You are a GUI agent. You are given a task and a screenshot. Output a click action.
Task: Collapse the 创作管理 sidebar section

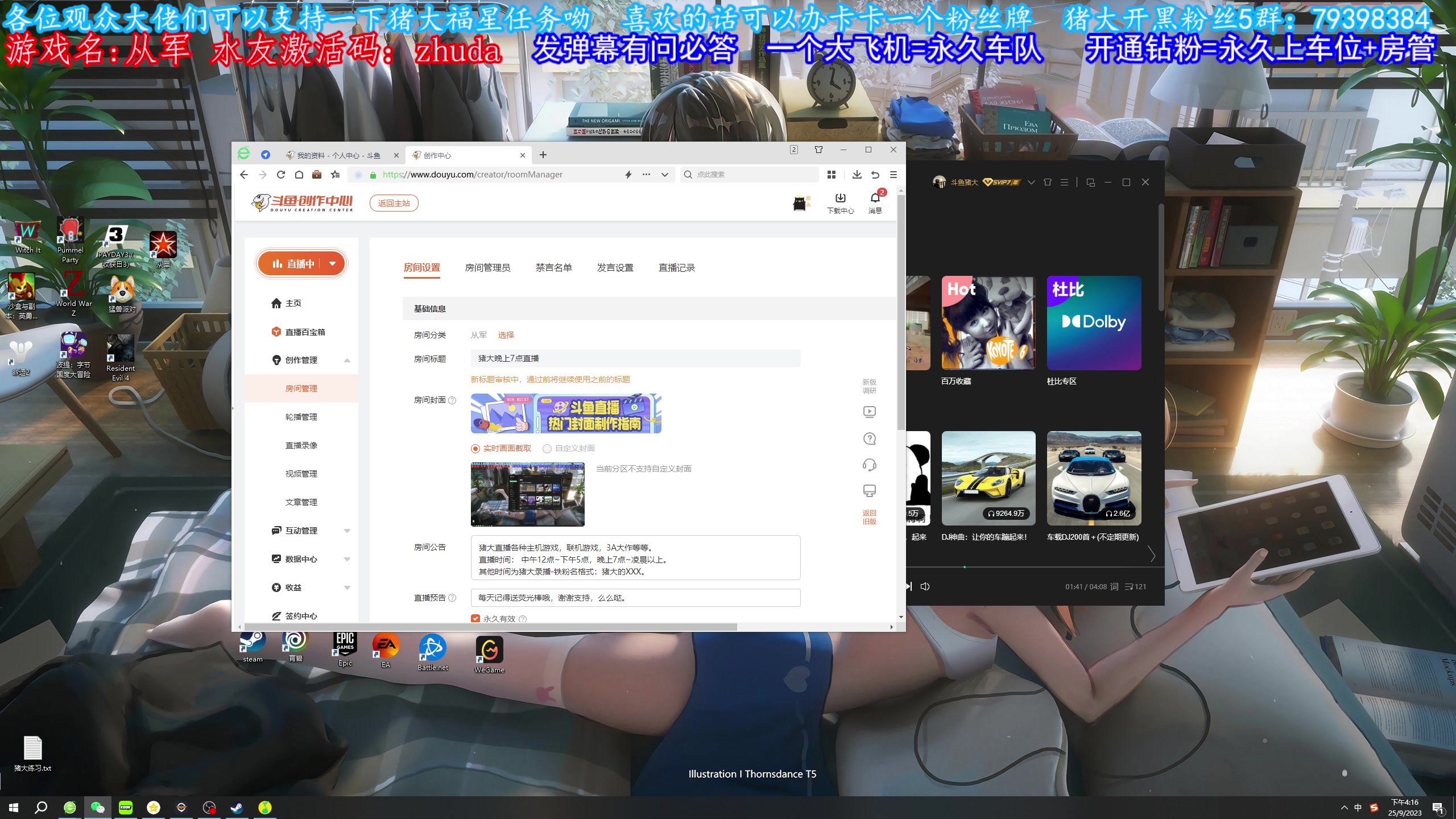pos(347,360)
